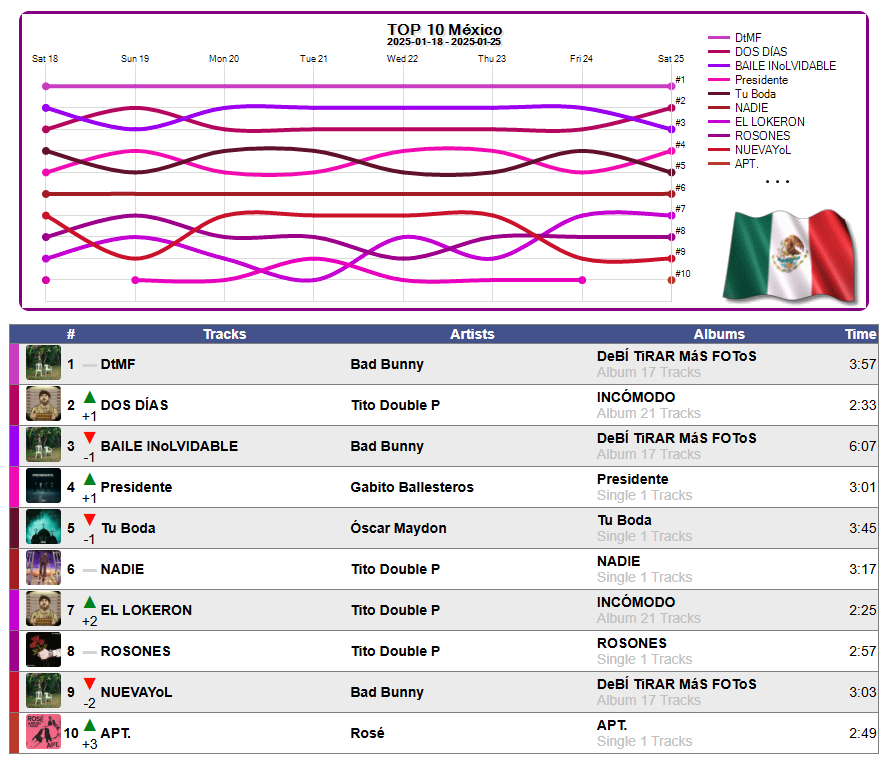Screen dimensions: 887x760
Task: Click the Albums column header
Action: (719, 334)
